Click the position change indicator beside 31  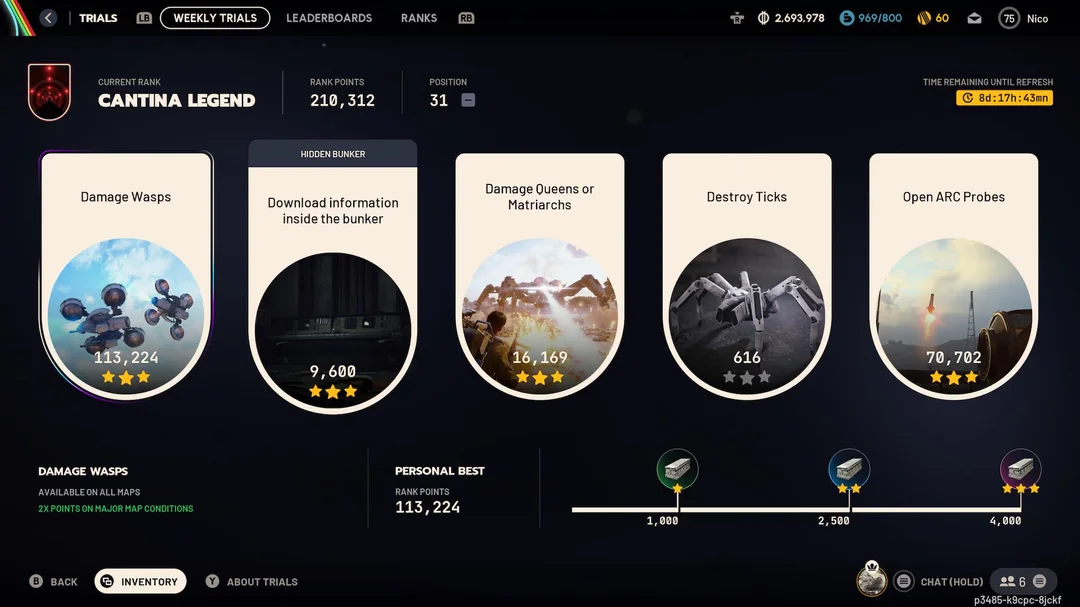click(x=468, y=100)
